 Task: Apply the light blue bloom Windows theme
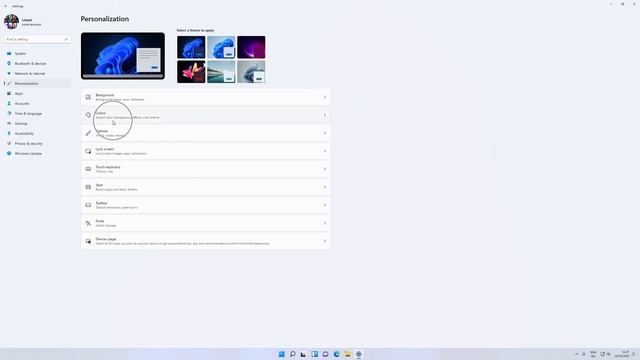[x=221, y=47]
